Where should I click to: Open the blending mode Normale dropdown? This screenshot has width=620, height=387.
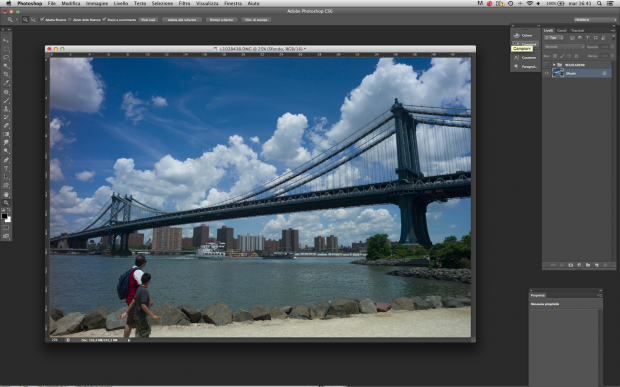pyautogui.click(x=564, y=47)
